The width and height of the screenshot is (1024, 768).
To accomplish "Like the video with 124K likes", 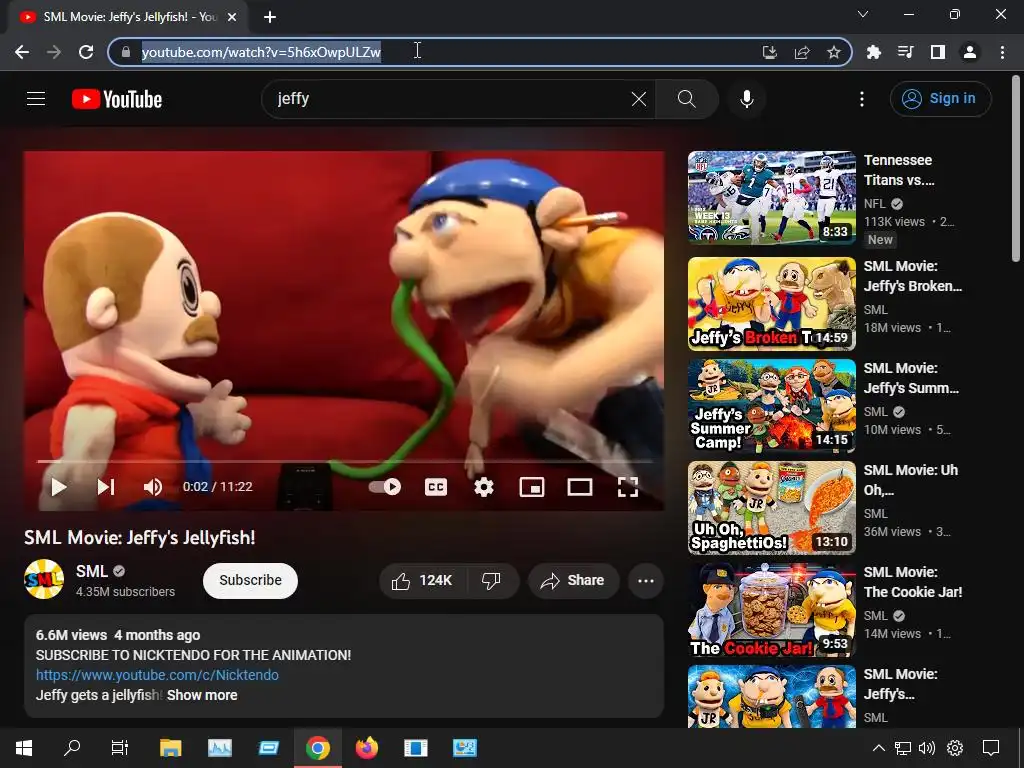I will tap(422, 581).
